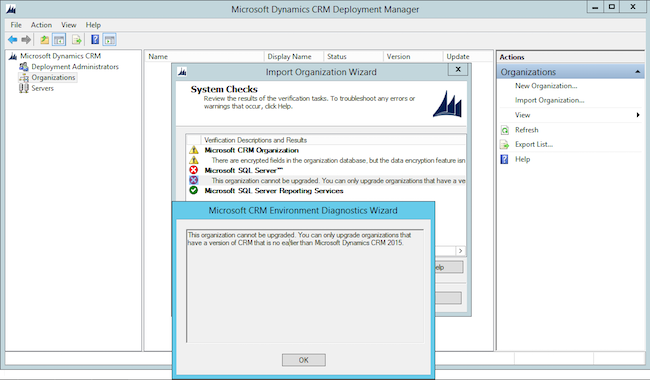Select Deployment Administrators in the tree
This screenshot has height=380, width=650.
[x=75, y=67]
